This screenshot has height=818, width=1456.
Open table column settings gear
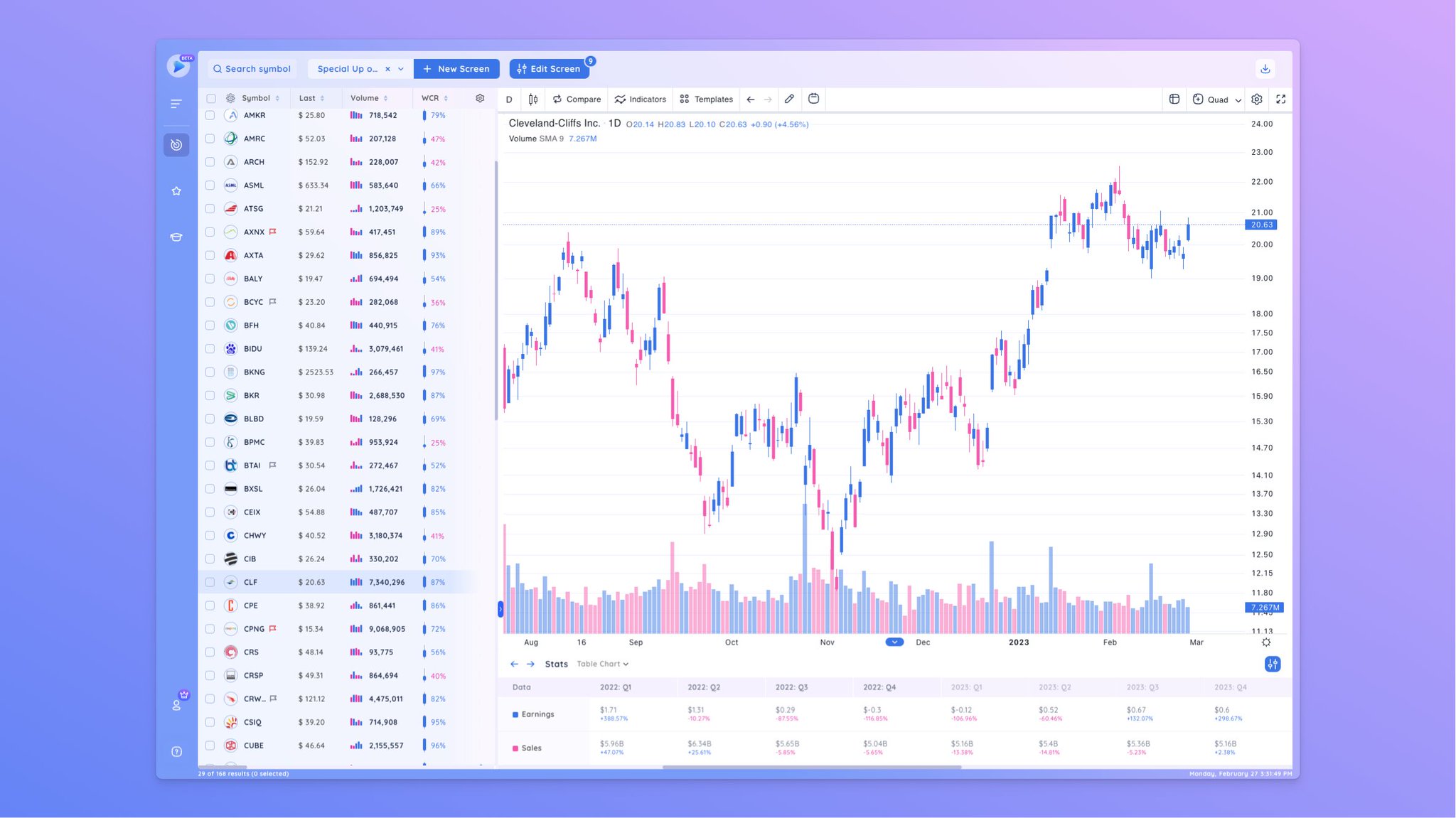point(480,98)
